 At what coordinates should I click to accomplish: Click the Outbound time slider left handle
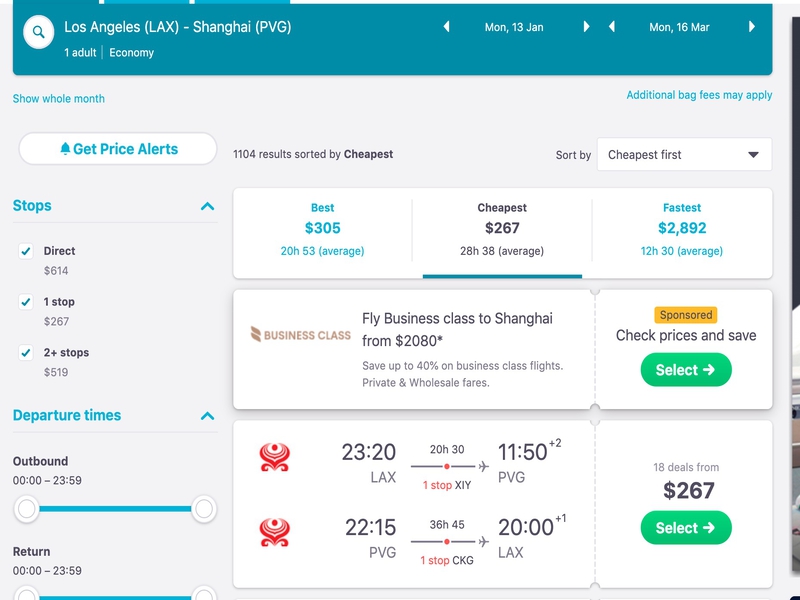27,509
